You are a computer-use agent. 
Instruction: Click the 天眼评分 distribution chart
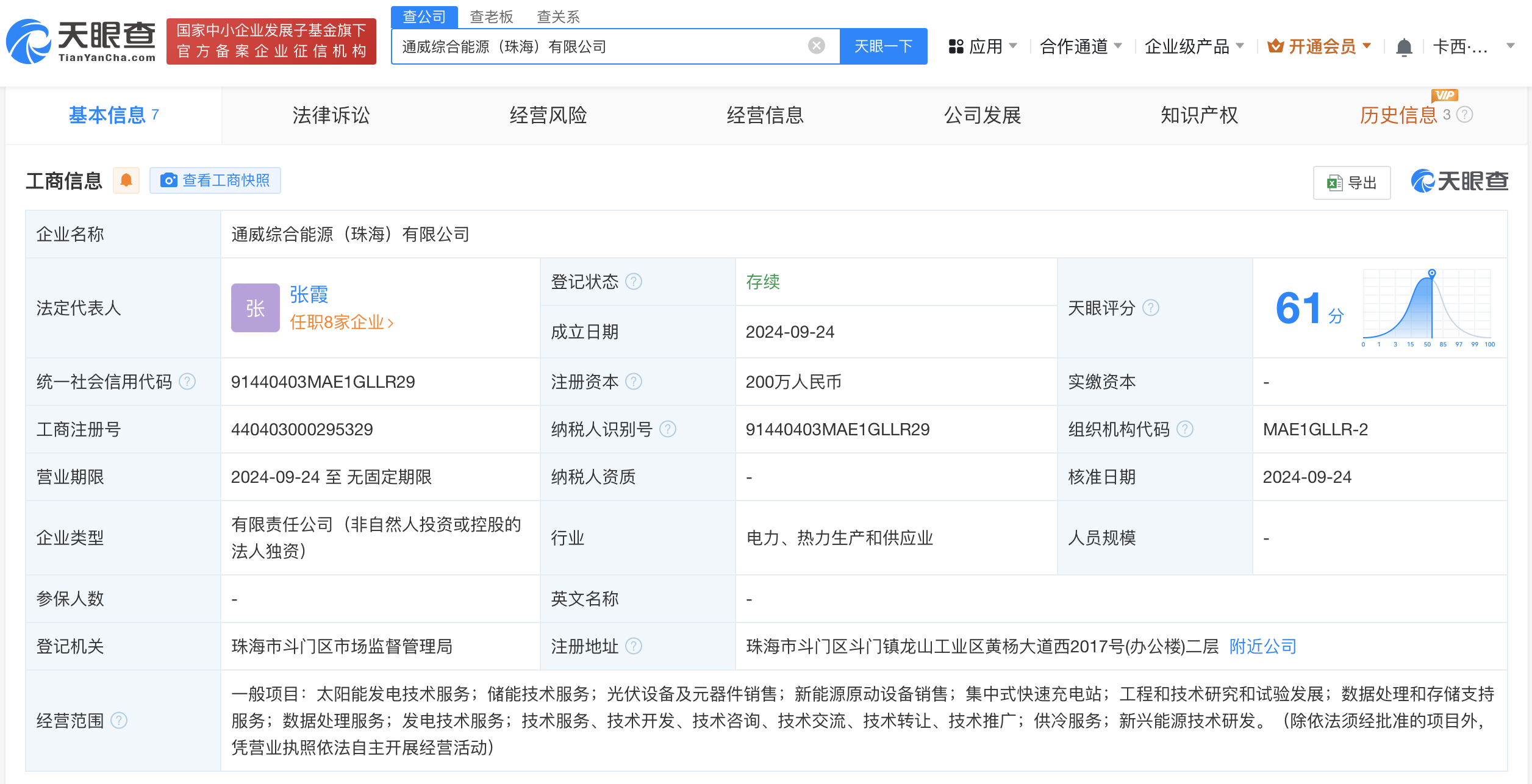tap(1428, 308)
